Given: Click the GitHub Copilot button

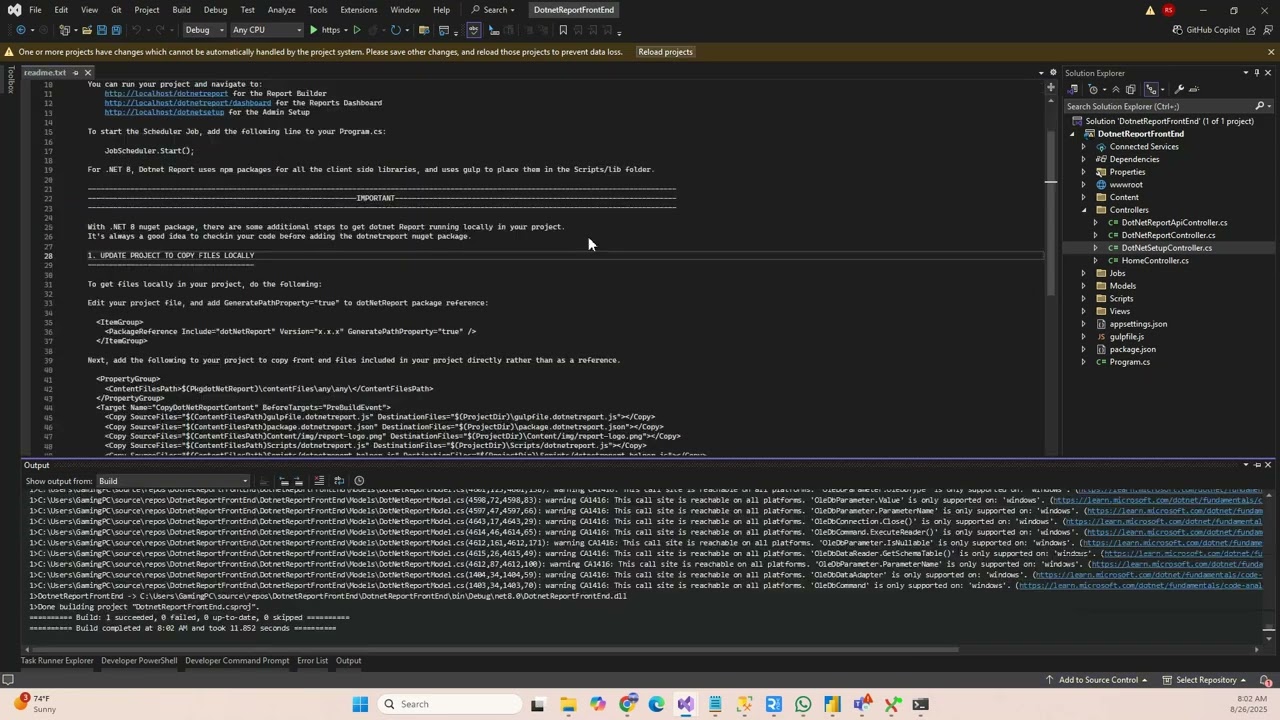Looking at the screenshot, I should 1206,30.
